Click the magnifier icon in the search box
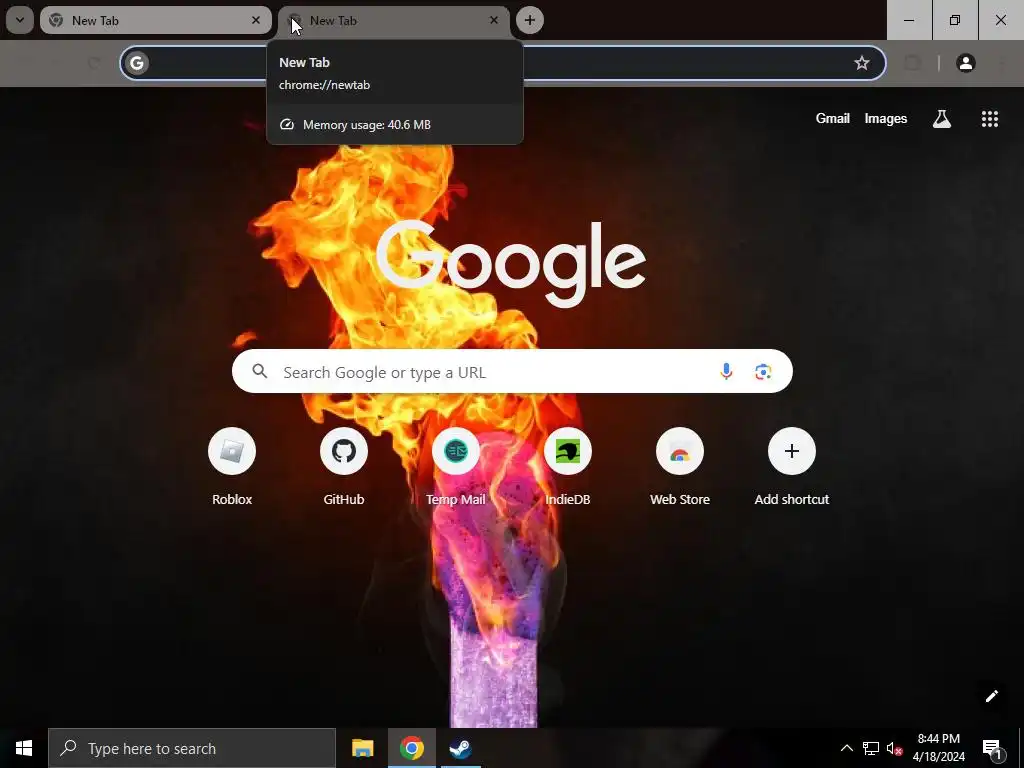 click(260, 371)
